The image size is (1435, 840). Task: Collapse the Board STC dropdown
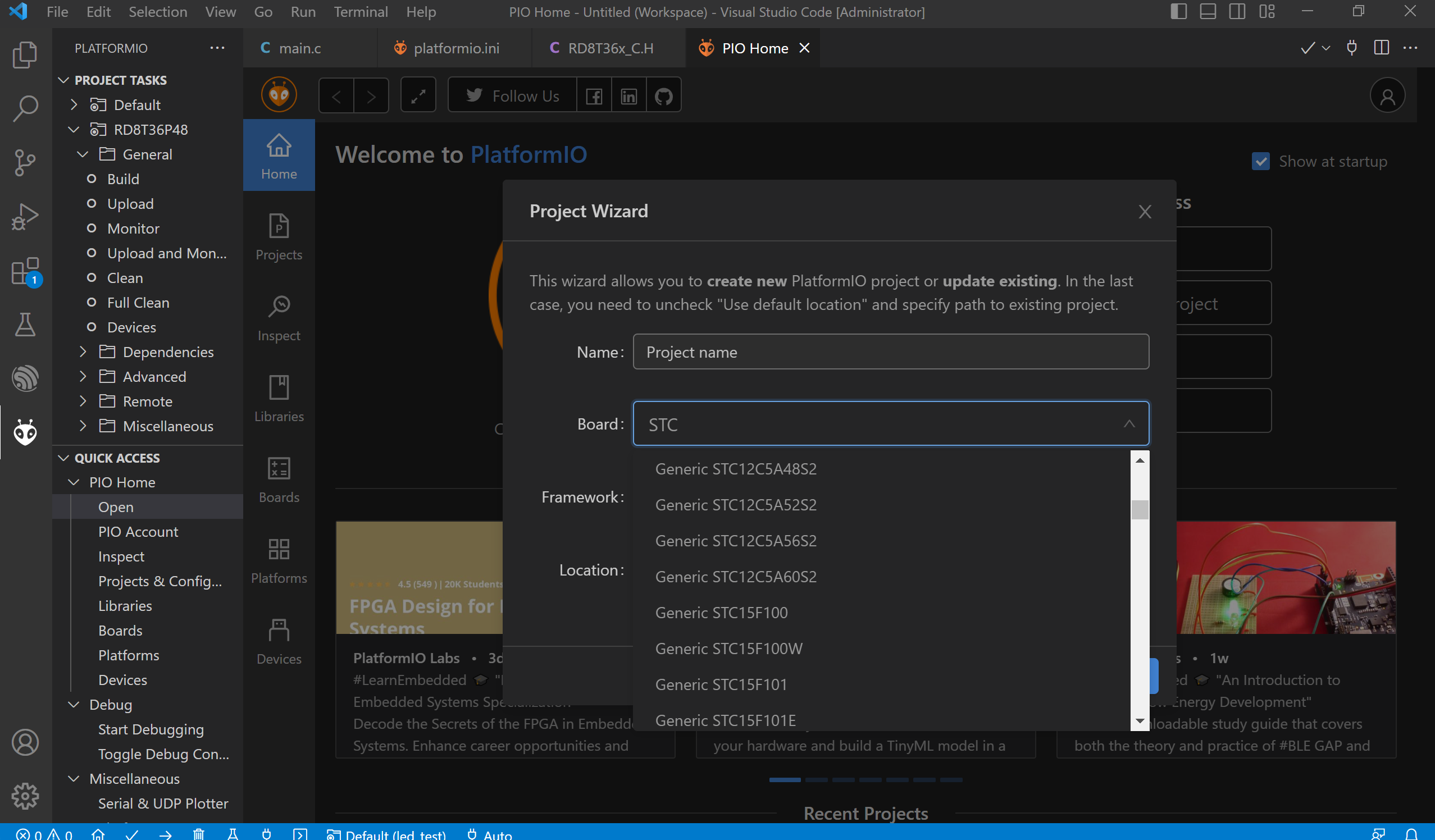[x=1129, y=424]
